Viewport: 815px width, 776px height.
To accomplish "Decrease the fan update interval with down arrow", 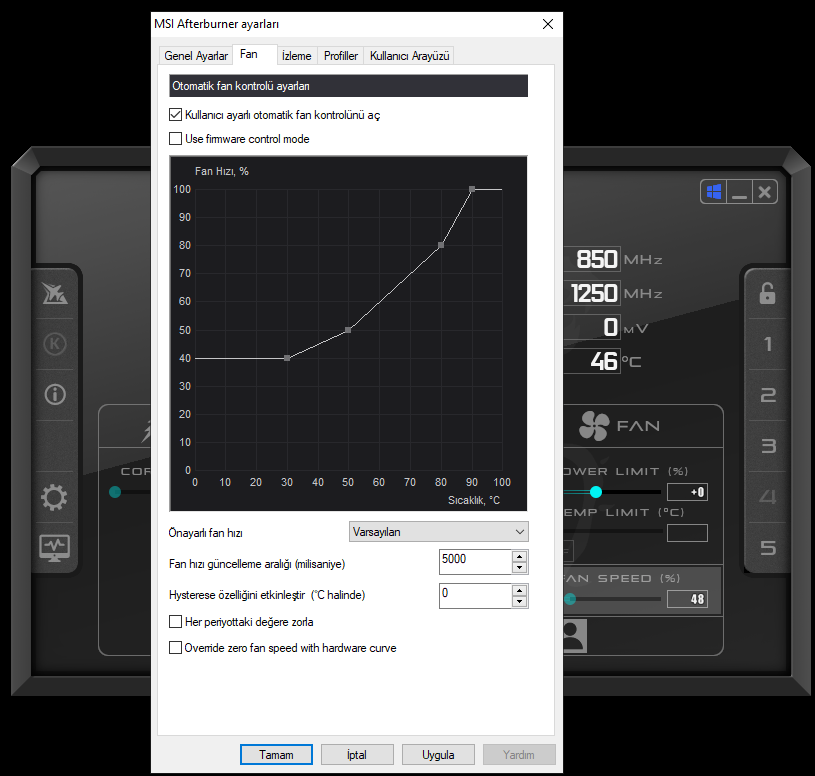I will pos(519,568).
